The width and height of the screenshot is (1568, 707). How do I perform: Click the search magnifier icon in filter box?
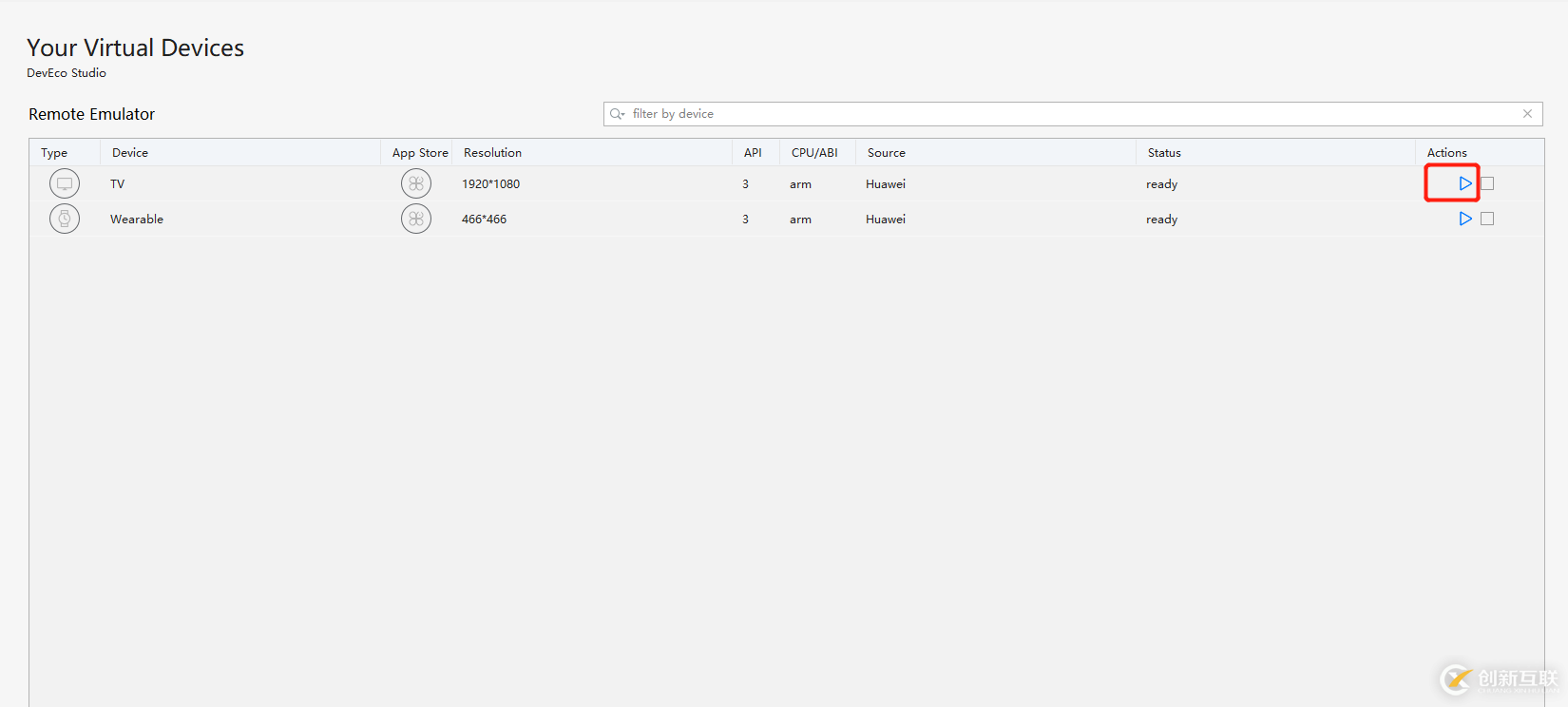pos(618,114)
